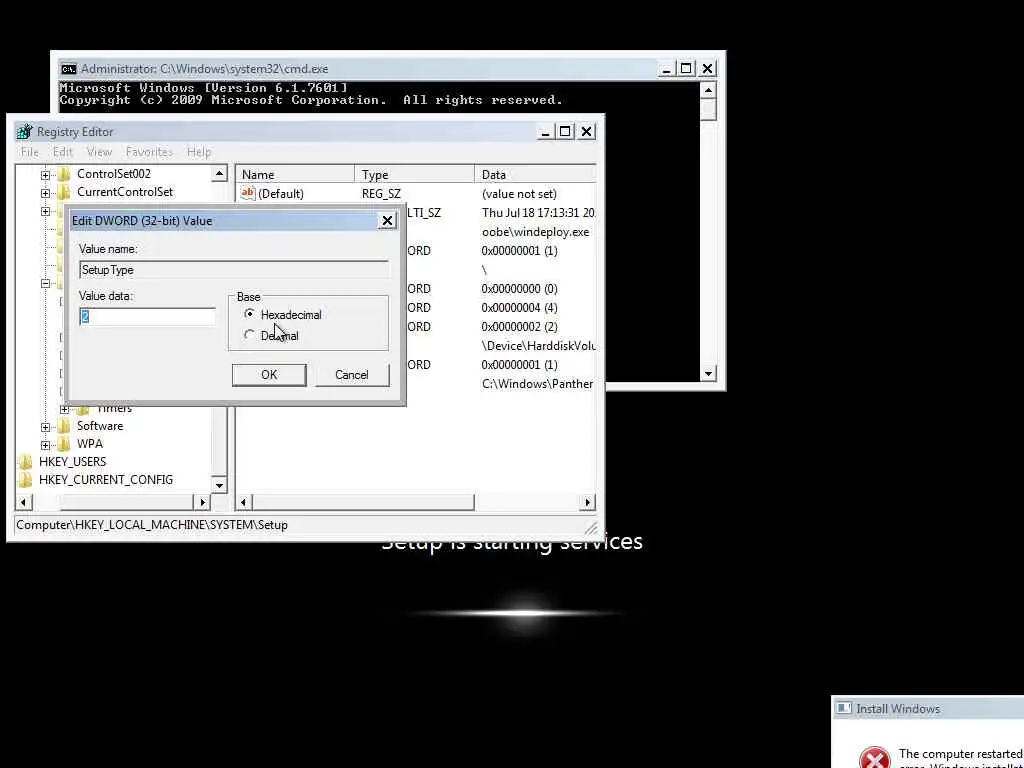
Task: Click the values list horizontal scrollbar thumb
Action: (363, 502)
